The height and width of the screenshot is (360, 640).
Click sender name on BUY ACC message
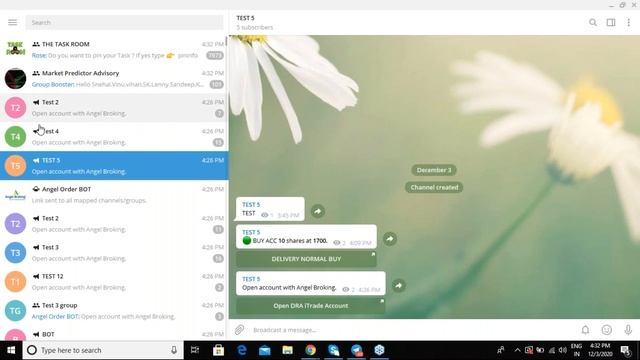click(x=251, y=232)
